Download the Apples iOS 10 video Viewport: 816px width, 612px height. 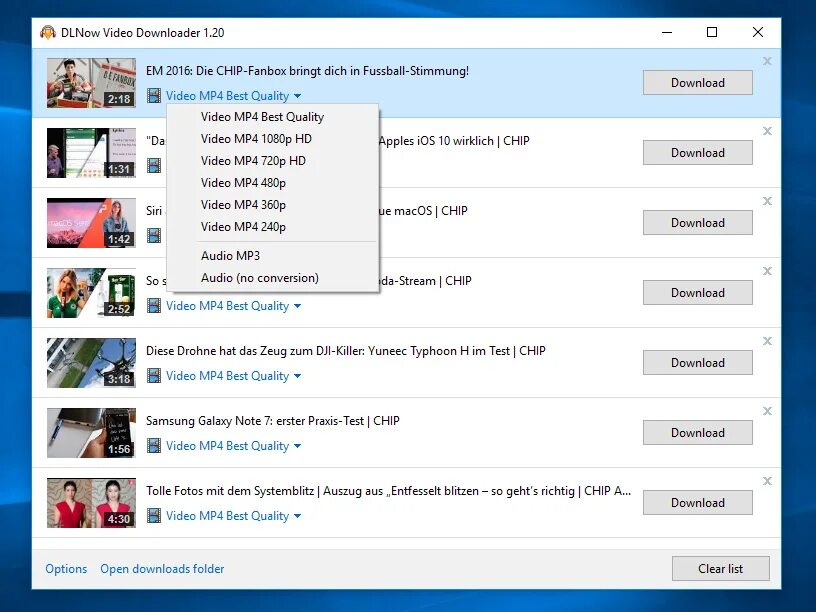697,152
